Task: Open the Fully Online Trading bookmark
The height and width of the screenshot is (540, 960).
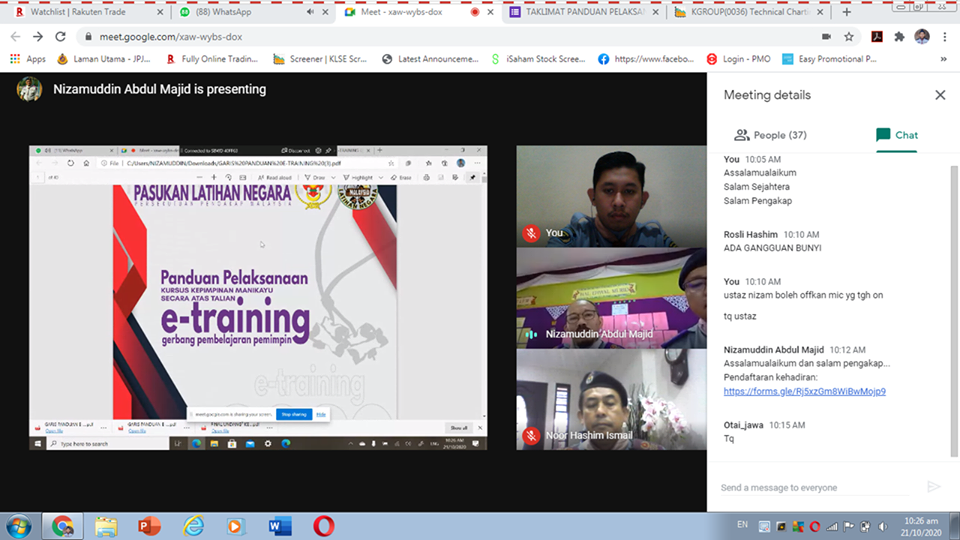Action: click(x=212, y=59)
